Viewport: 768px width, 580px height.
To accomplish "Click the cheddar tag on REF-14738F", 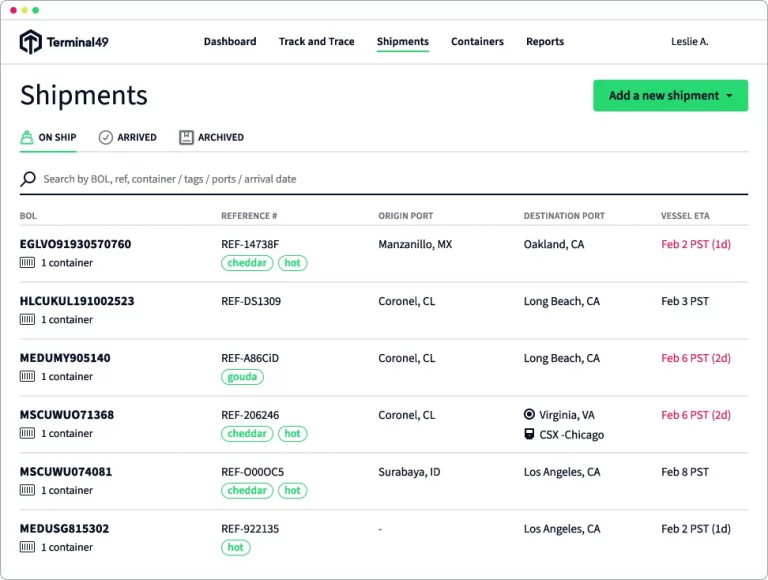I will tap(247, 263).
